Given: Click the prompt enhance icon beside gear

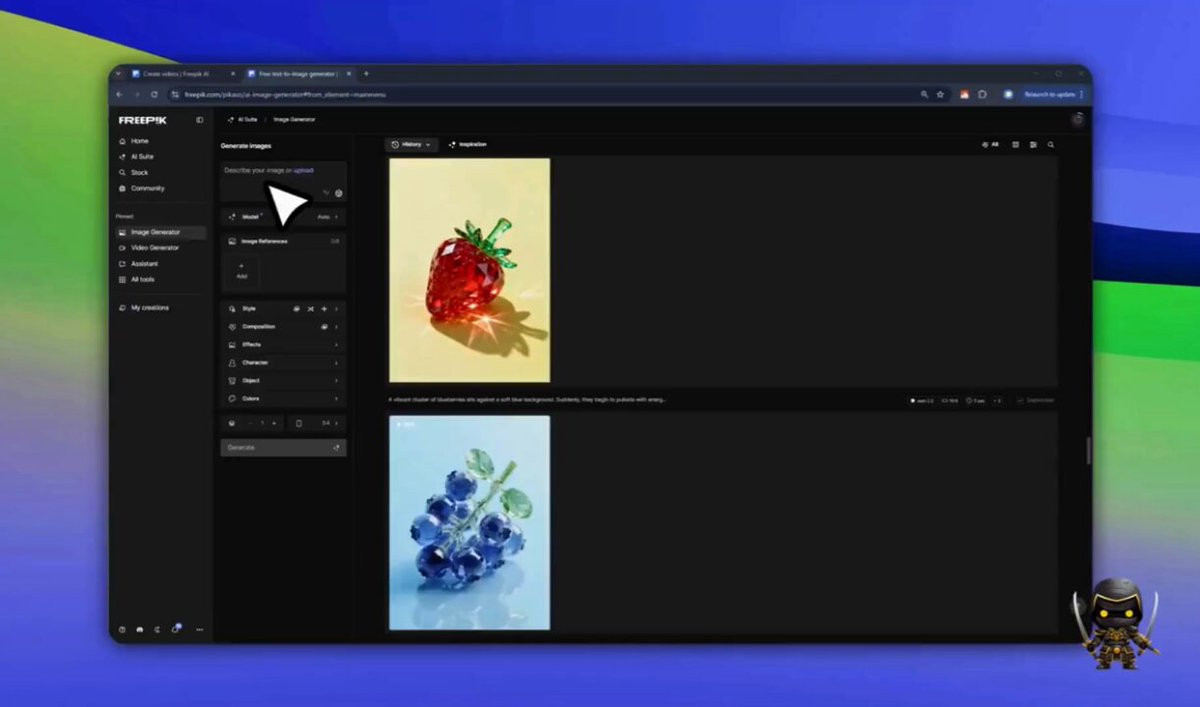Looking at the screenshot, I should pyautogui.click(x=325, y=193).
